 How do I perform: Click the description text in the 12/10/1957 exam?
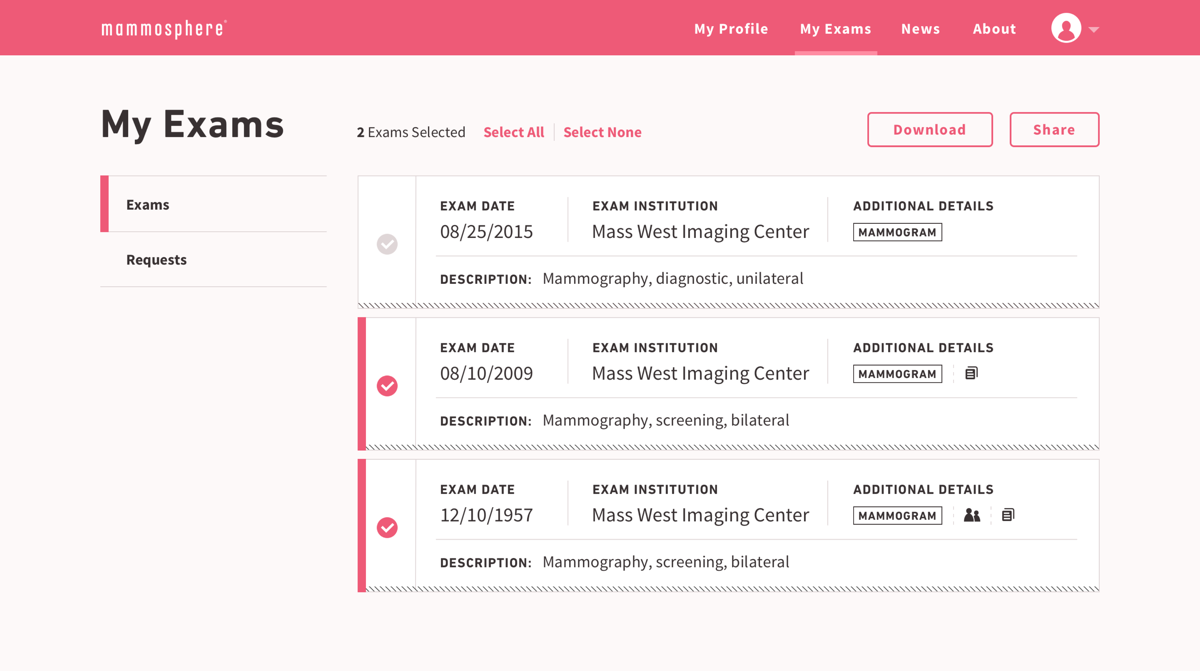pyautogui.click(x=666, y=563)
